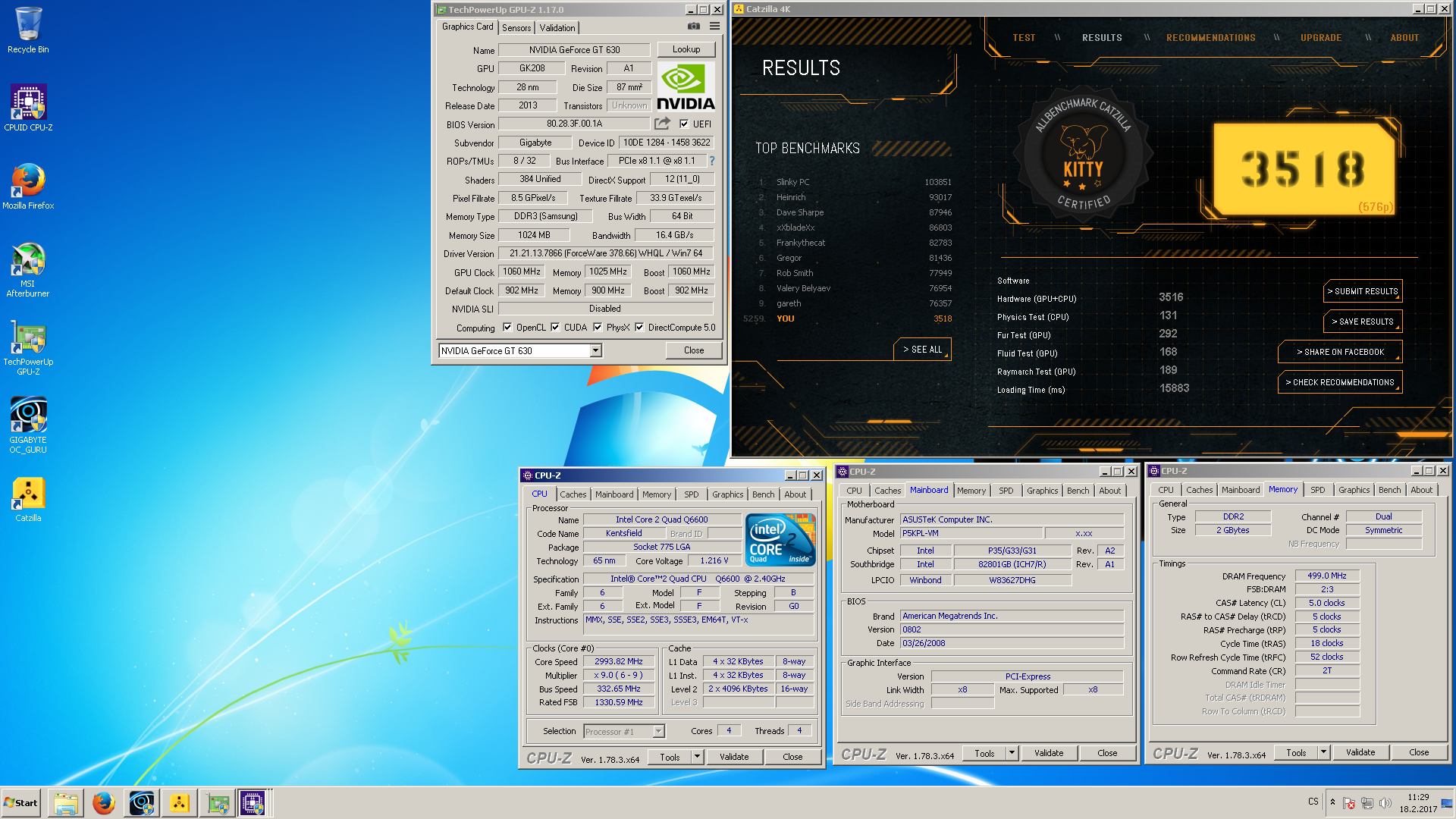Switch to Sensors tab in GPU-Z
The width and height of the screenshot is (1456, 819).
(516, 28)
